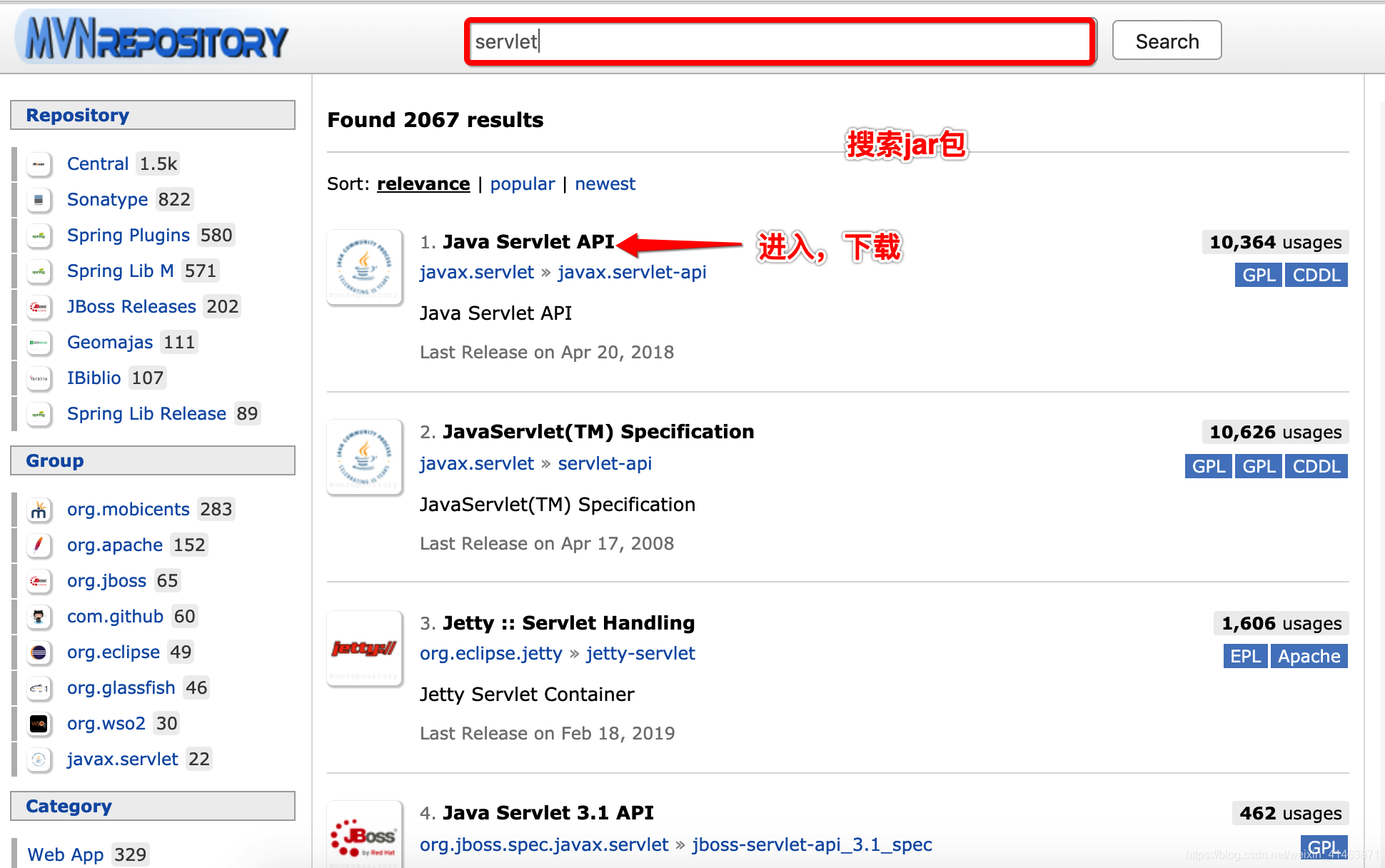Click the Spring Lib Release icon

[x=39, y=414]
